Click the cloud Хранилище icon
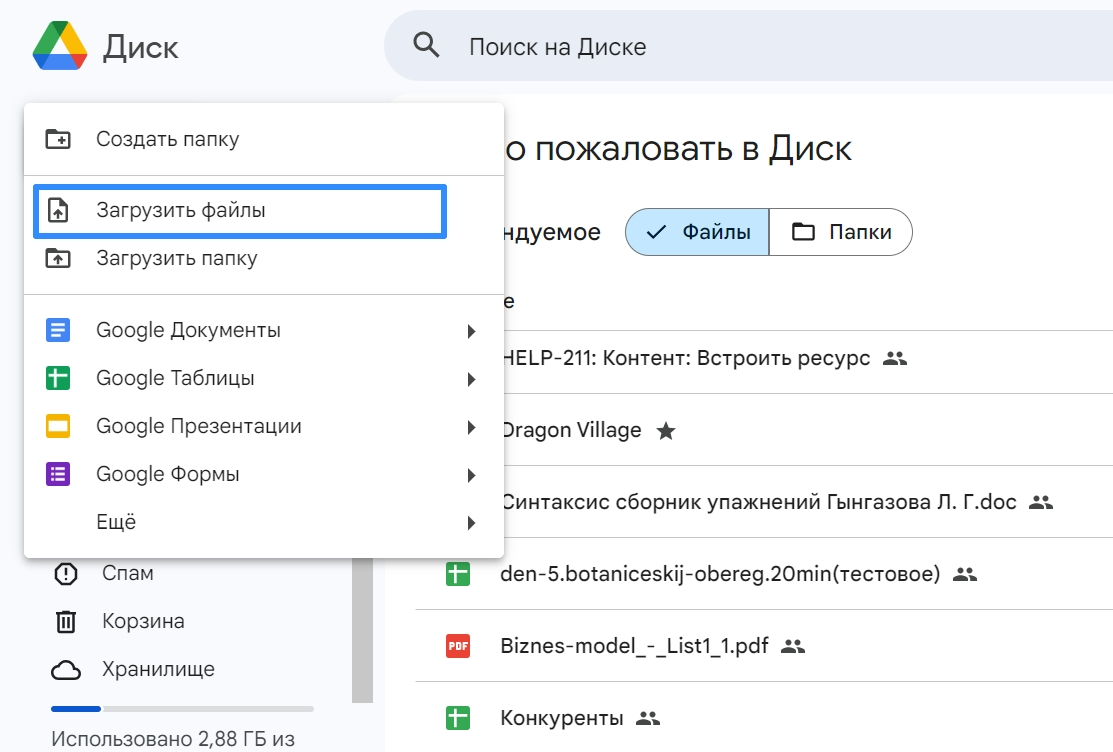1113x752 pixels. tap(66, 669)
